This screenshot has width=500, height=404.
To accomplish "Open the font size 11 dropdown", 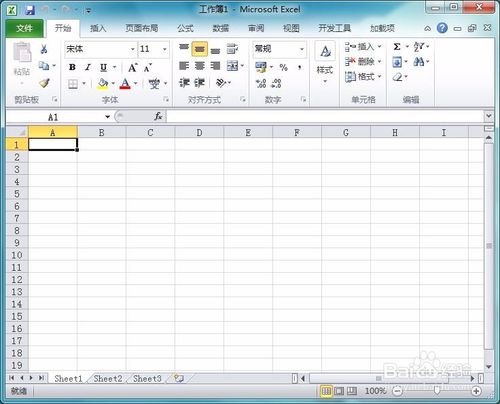I will point(165,49).
